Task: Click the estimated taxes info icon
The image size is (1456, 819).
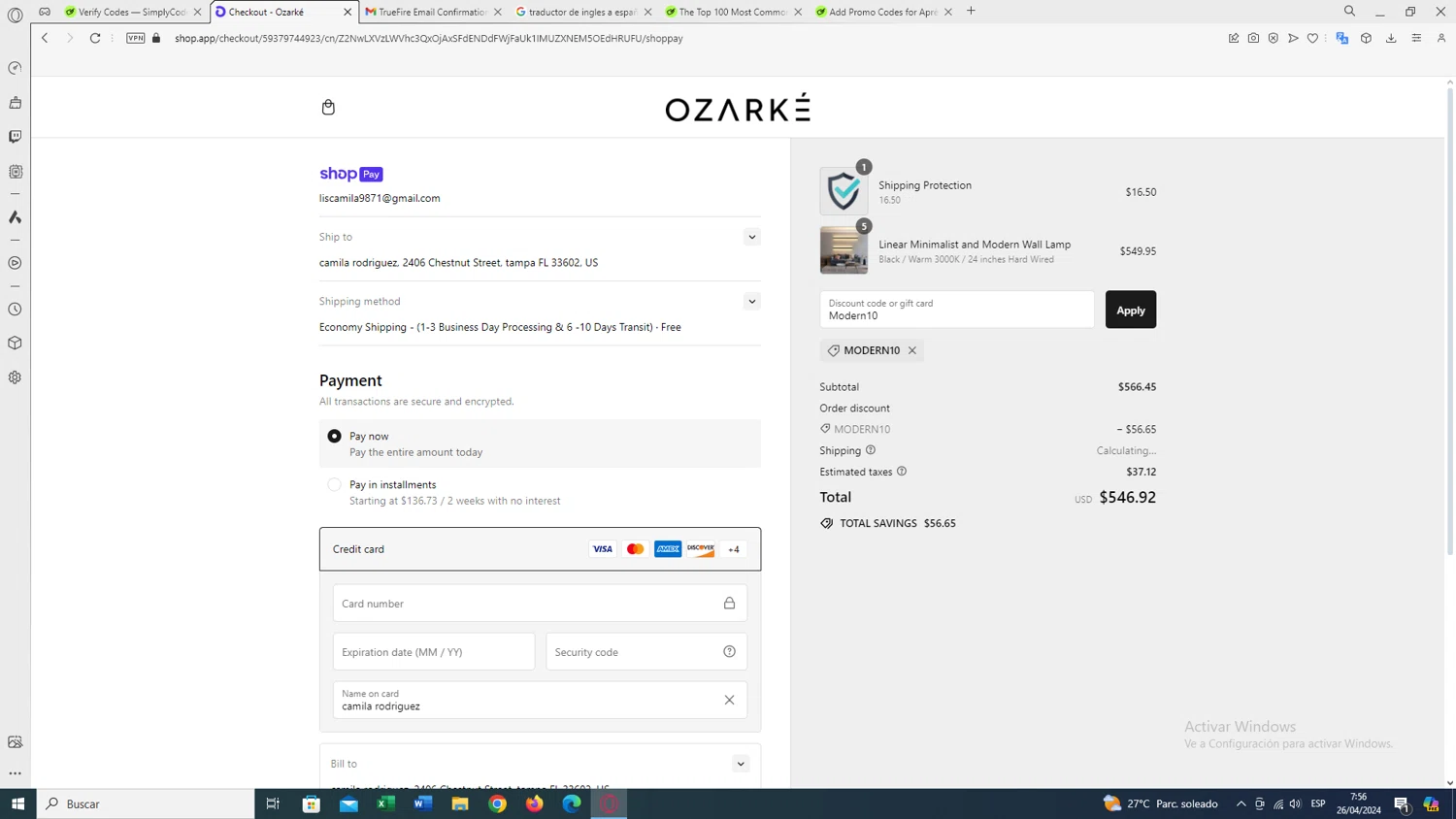Action: [902, 472]
